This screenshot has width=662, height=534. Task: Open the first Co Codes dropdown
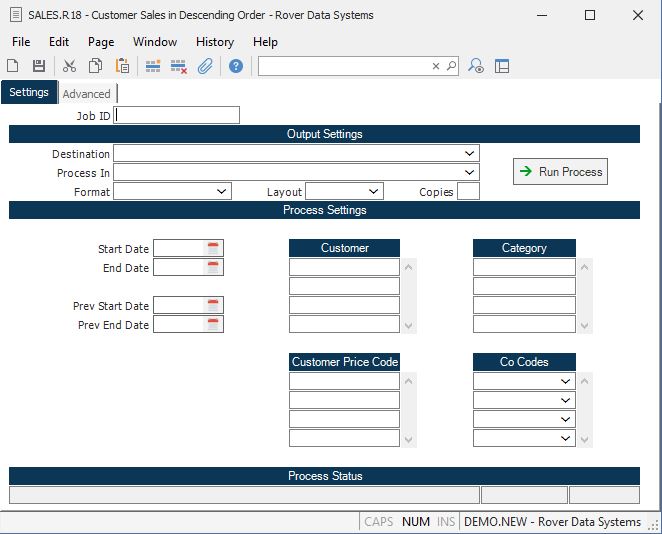[x=566, y=381]
